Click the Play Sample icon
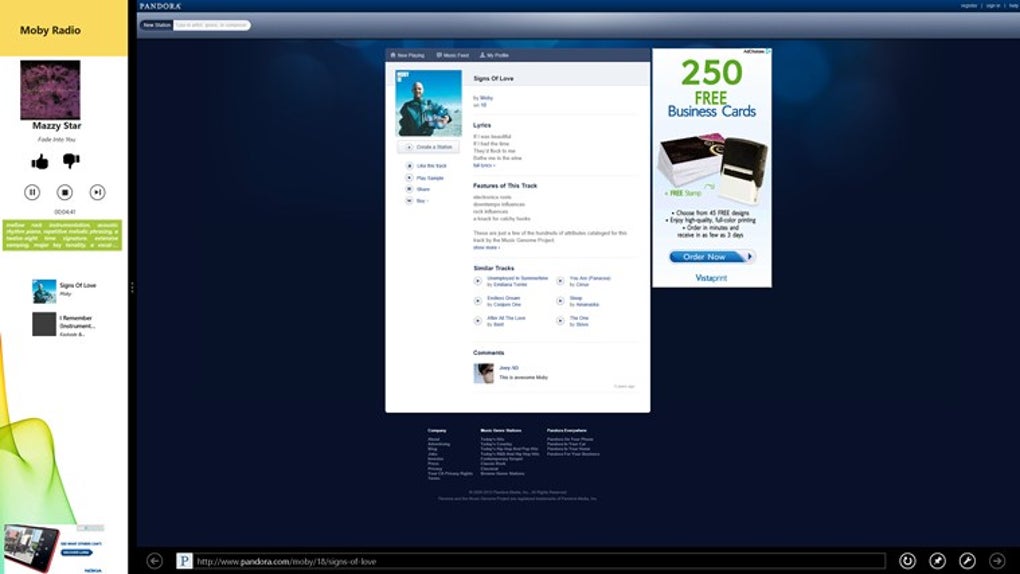 click(x=409, y=178)
